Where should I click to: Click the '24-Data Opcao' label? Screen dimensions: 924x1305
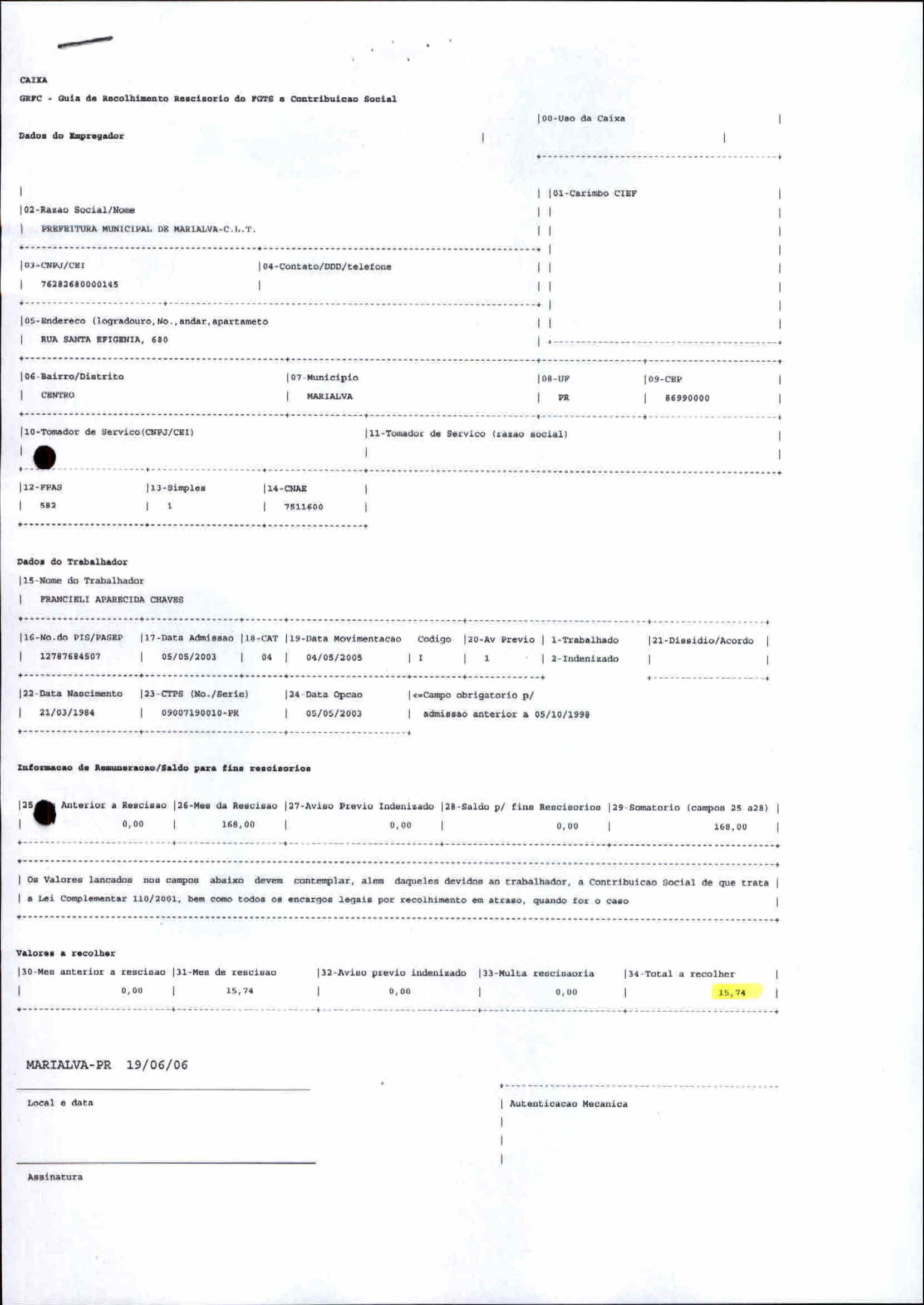point(326,695)
